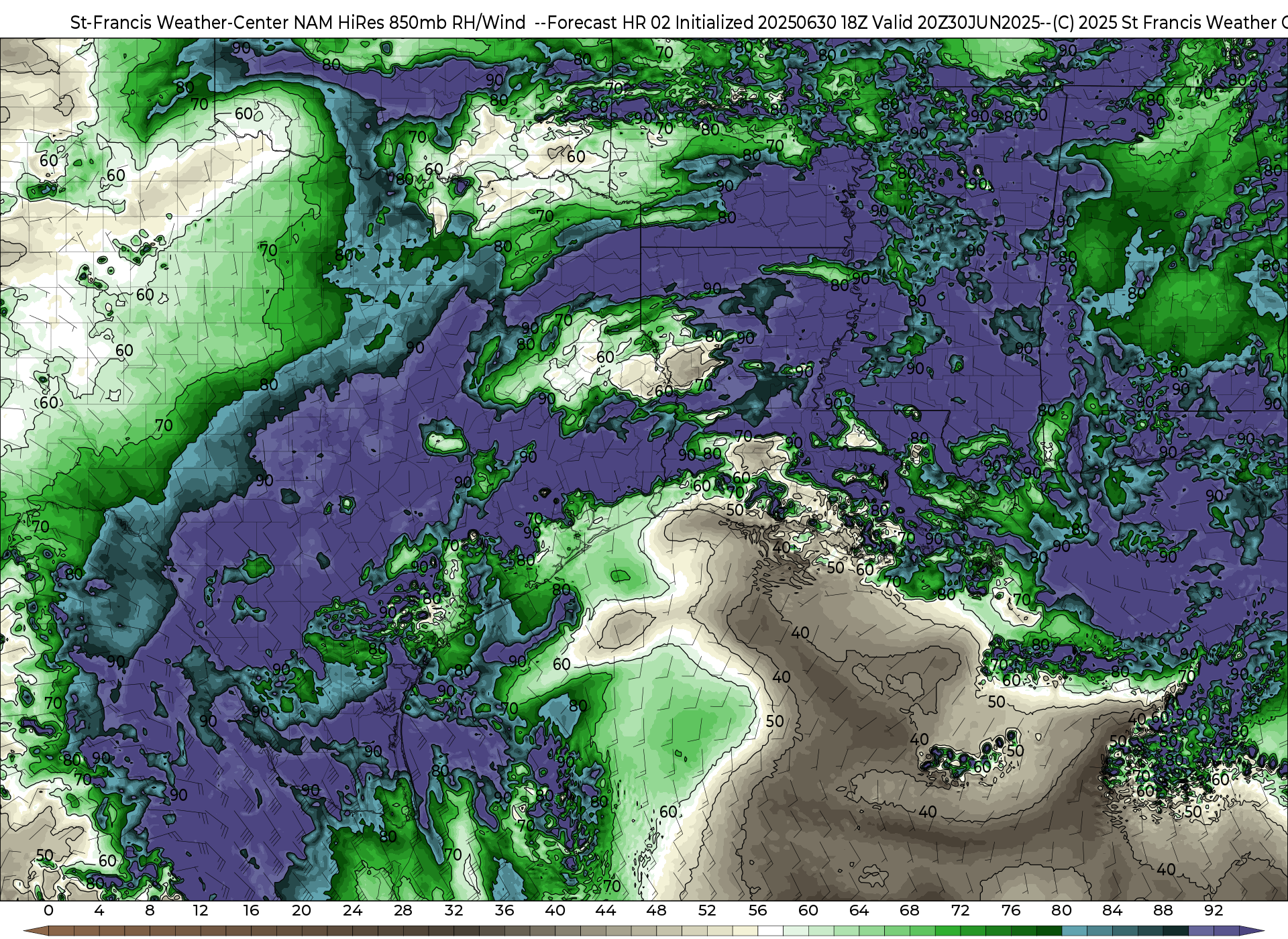The width and height of the screenshot is (1288, 939).
Task: Click the "Valid 20Z30JUN2025" timestamp text
Action: [x=957, y=23]
